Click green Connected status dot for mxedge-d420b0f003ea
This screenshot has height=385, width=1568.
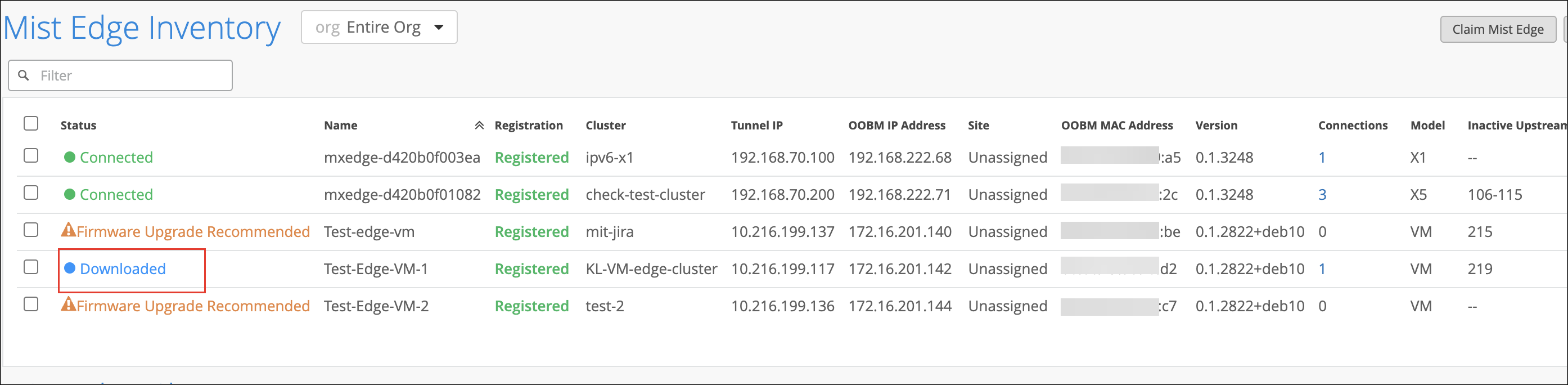click(70, 157)
